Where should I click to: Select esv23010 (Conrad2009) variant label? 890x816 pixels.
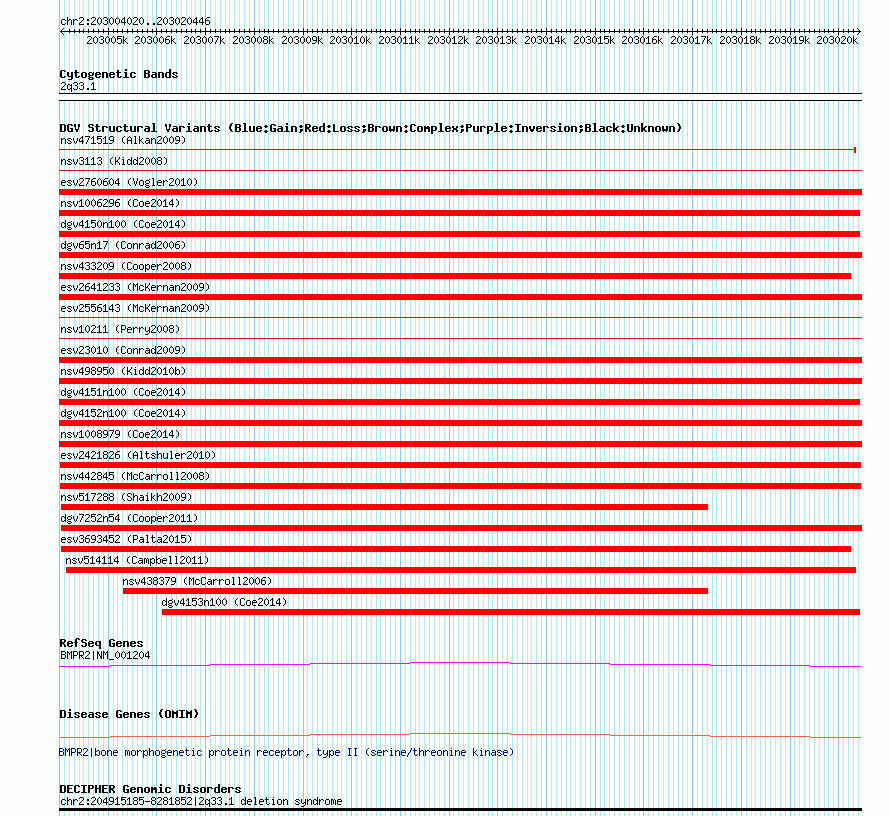123,350
